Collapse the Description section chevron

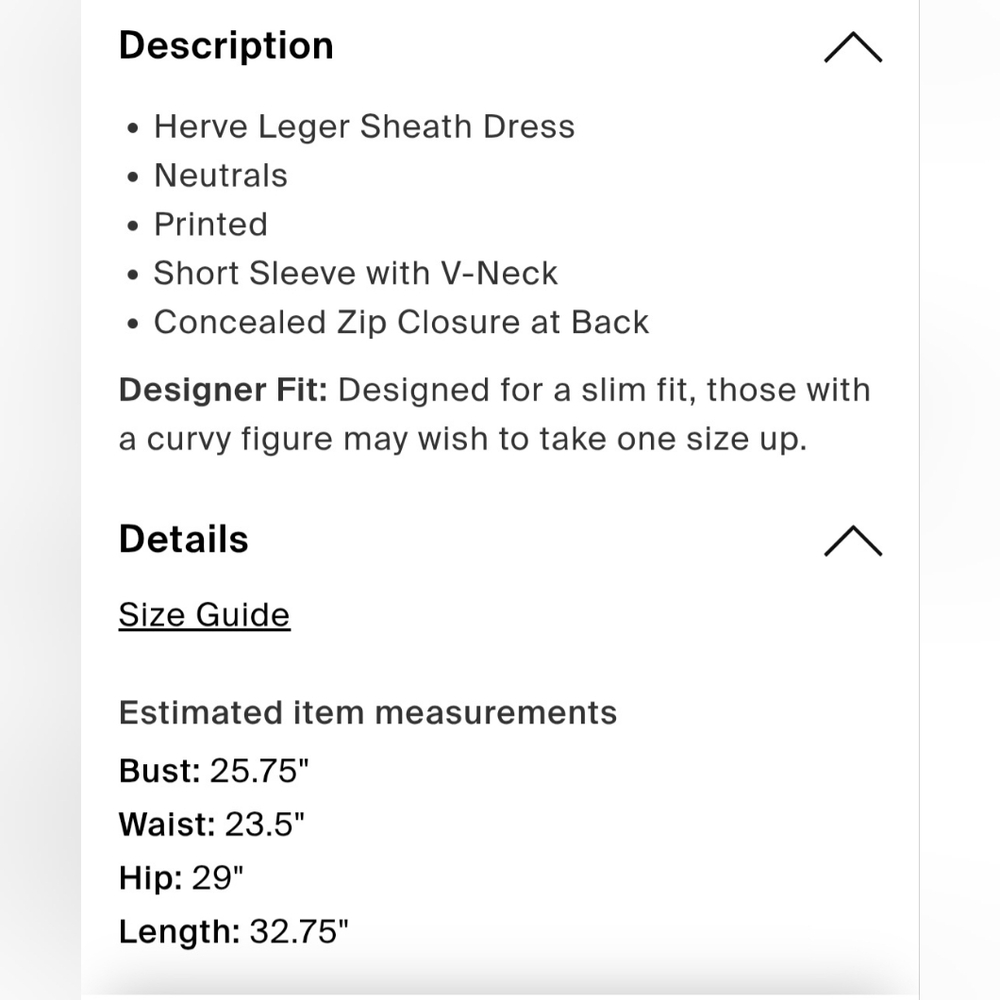coord(853,47)
